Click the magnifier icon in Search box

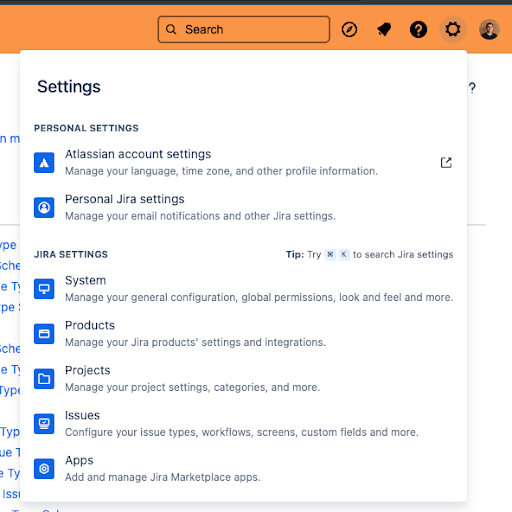[x=171, y=29]
